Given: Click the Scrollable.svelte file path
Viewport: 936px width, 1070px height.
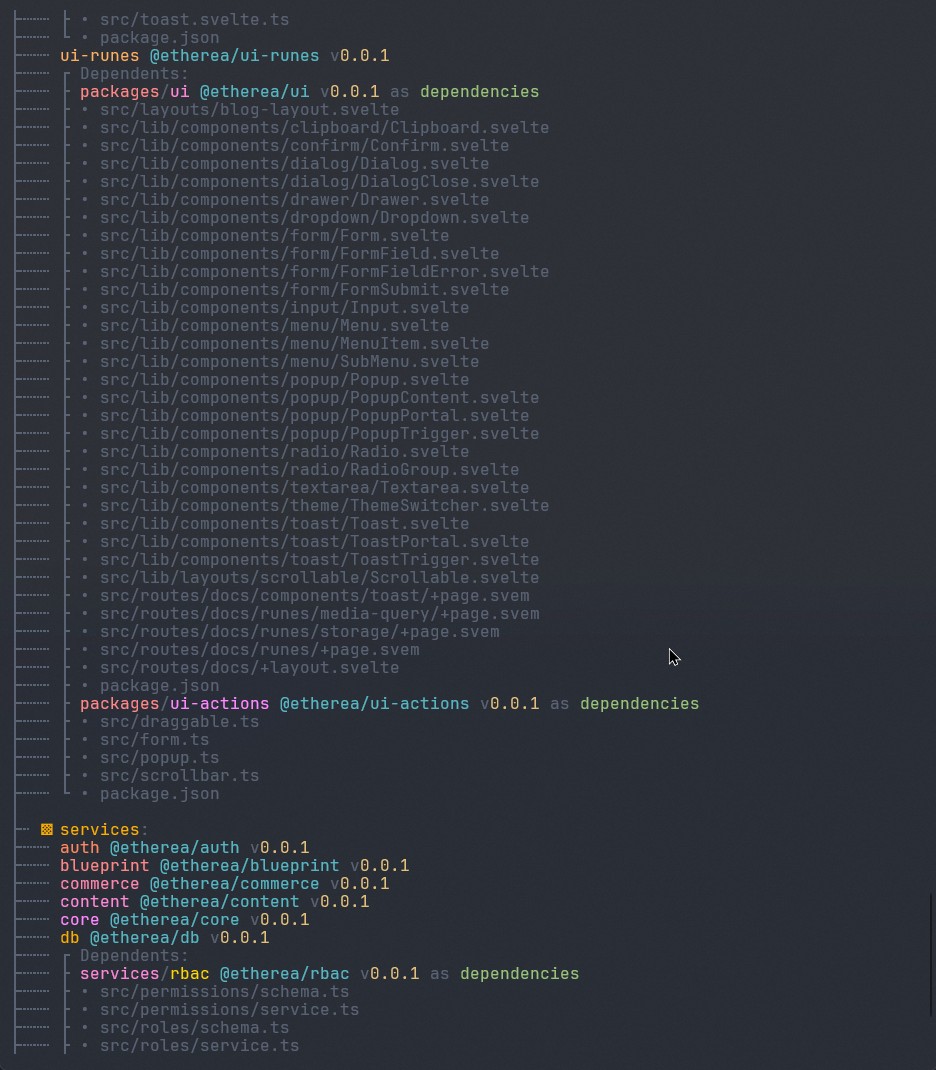Looking at the screenshot, I should [x=319, y=578].
